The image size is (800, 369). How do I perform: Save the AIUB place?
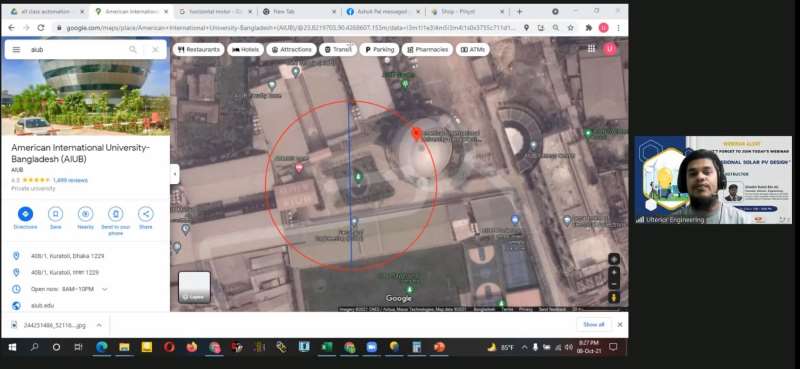click(56, 214)
